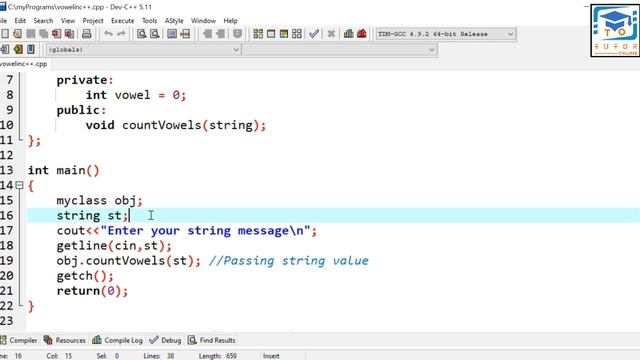Click 'int main()' on line 13

tap(64, 170)
